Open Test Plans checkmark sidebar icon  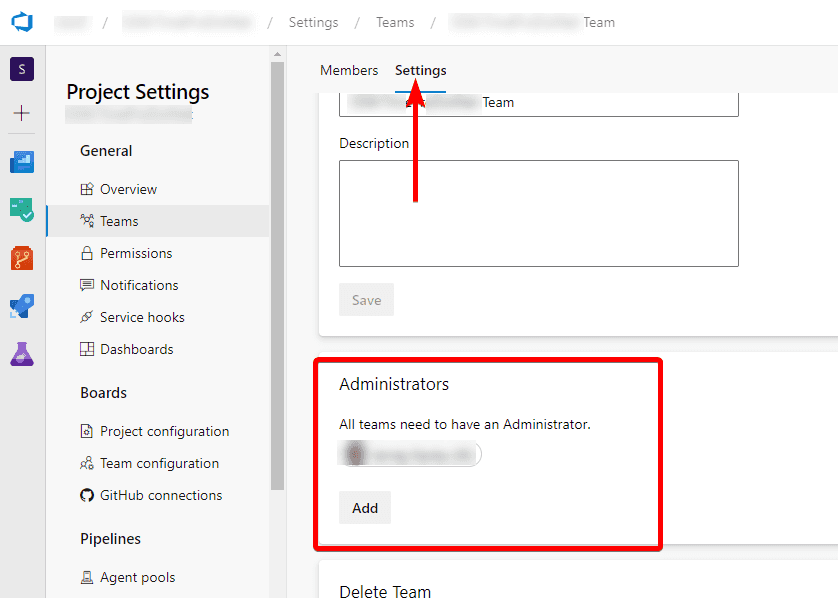click(x=22, y=210)
